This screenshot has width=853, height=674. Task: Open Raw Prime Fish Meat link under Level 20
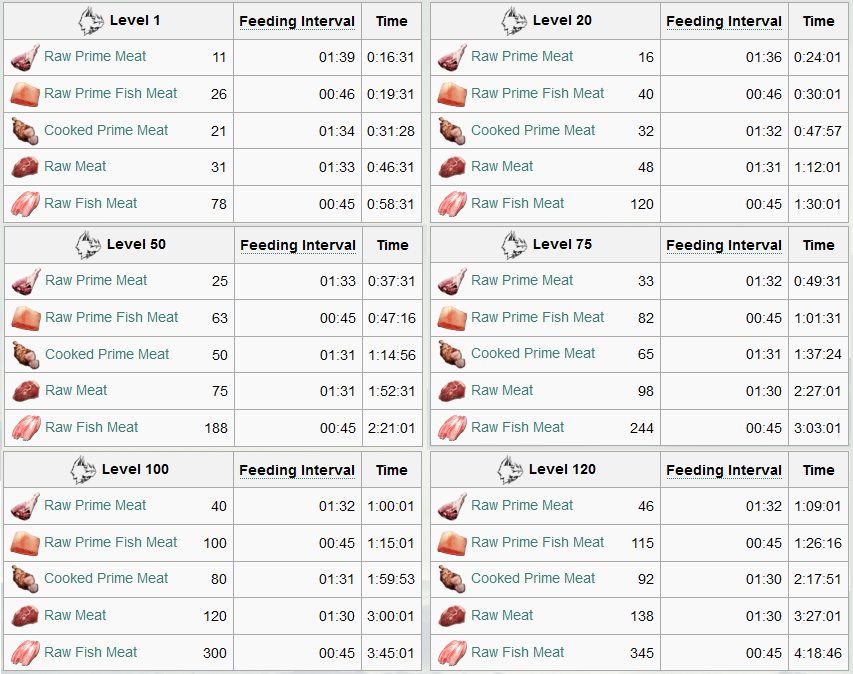(x=537, y=93)
